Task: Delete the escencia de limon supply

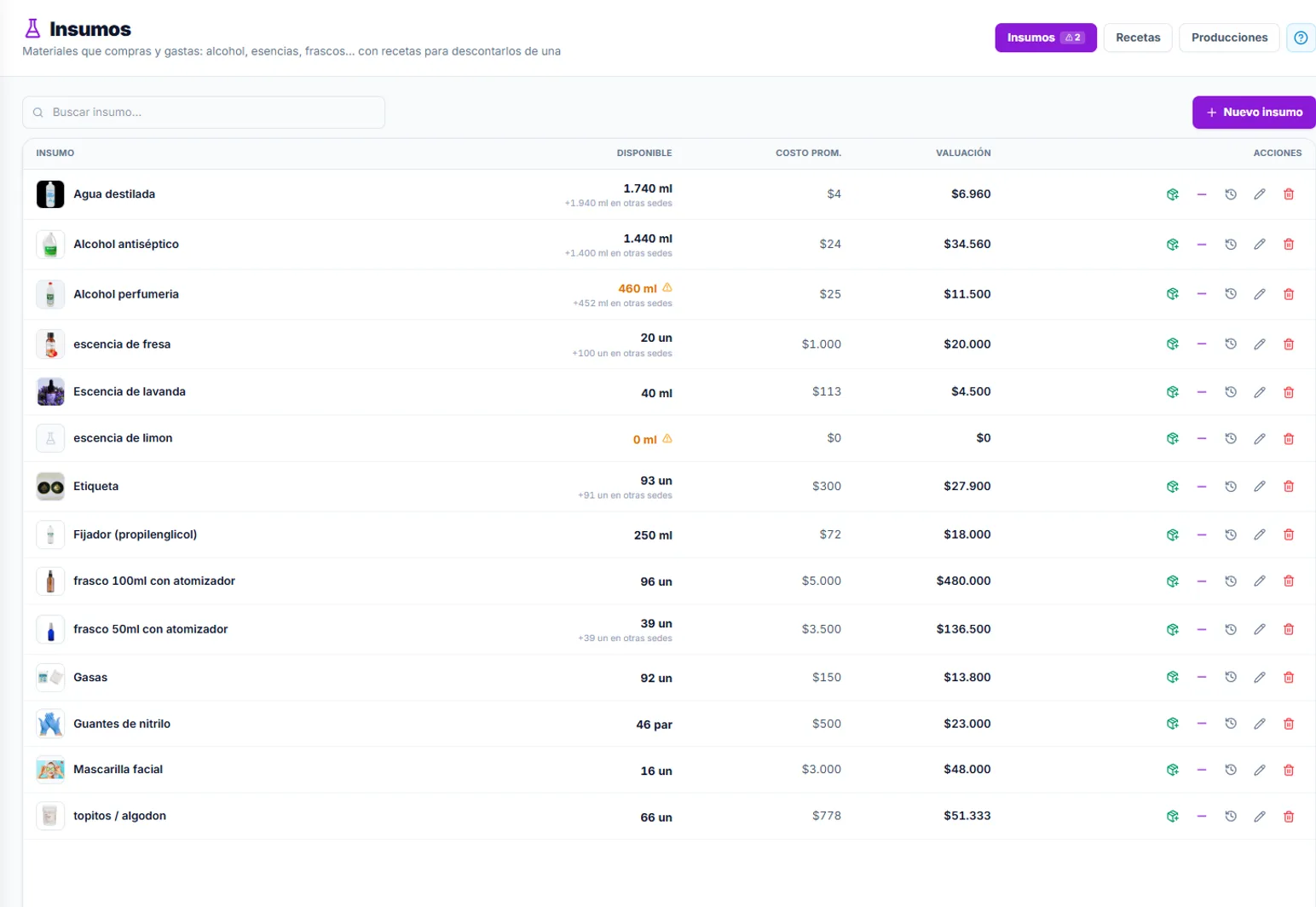Action: pos(1289,439)
